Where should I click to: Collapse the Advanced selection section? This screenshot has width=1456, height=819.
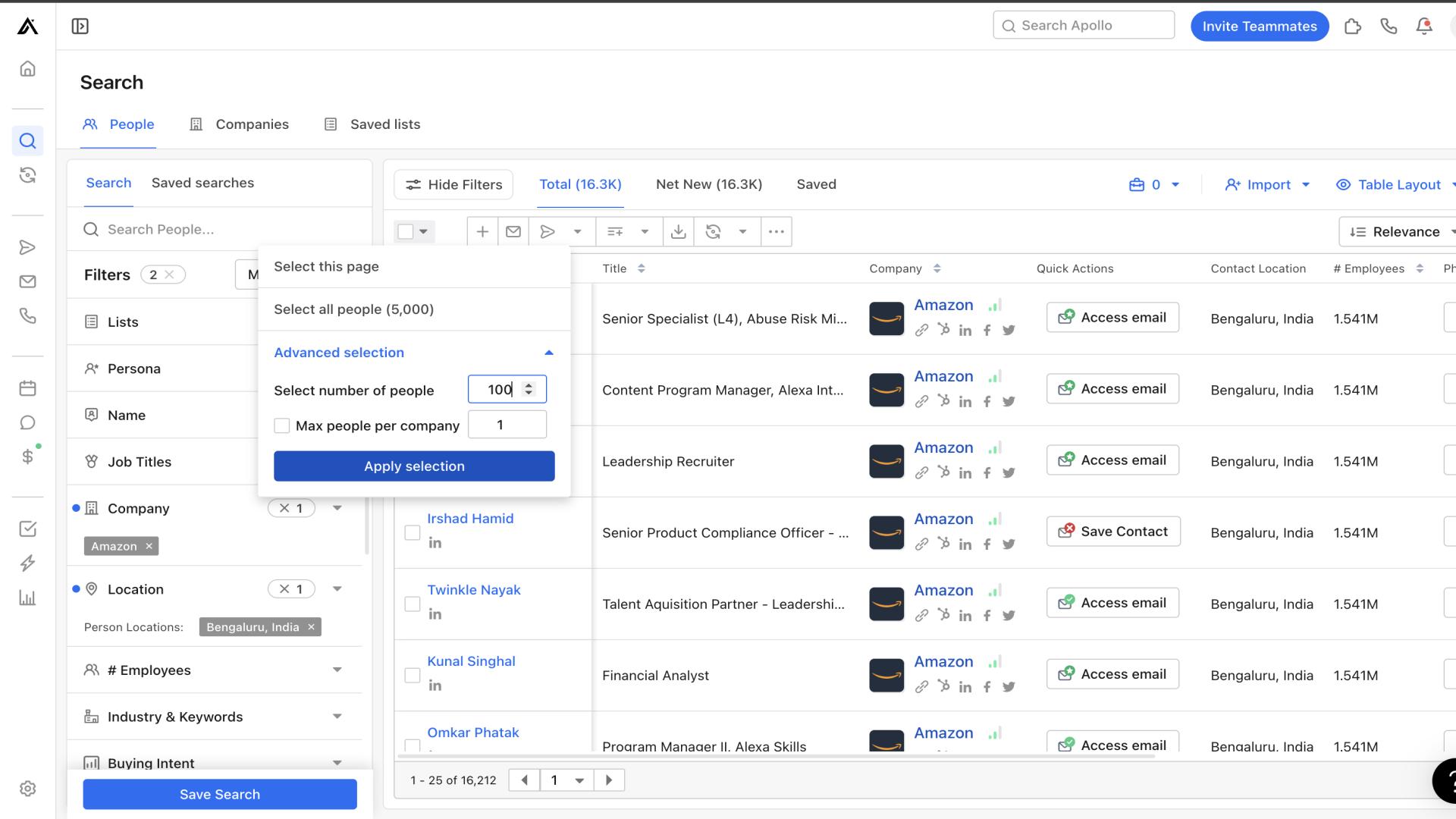(x=414, y=353)
